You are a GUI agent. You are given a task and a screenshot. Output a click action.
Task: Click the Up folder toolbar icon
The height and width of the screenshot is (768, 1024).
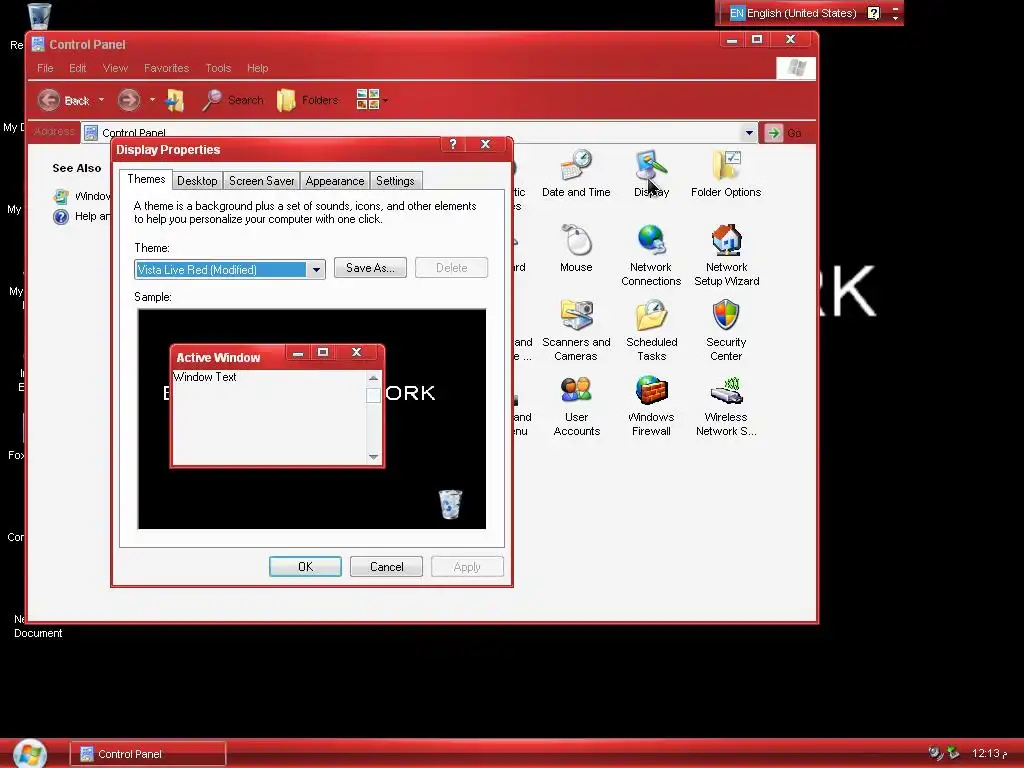click(x=175, y=100)
